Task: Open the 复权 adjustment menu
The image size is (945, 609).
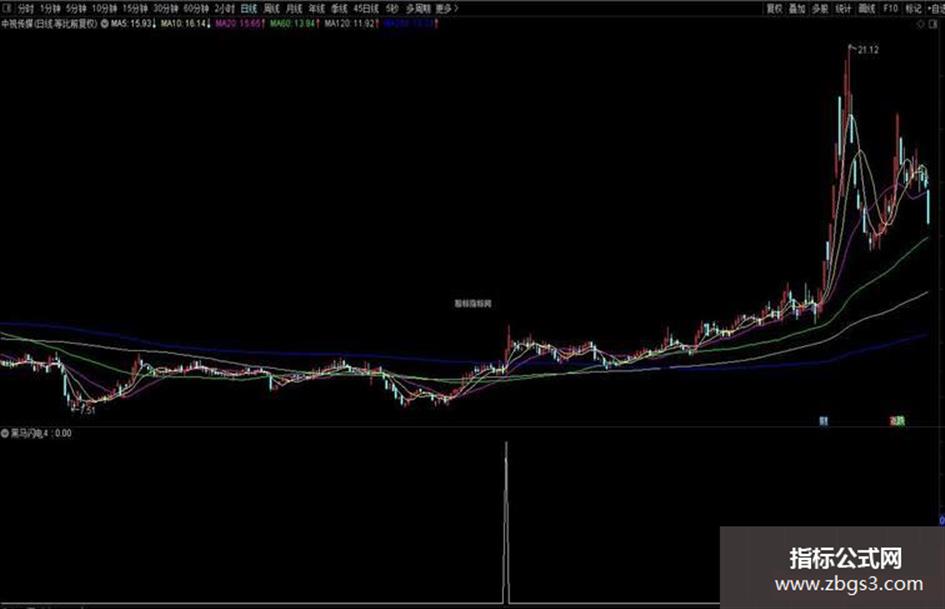Action: 774,8
